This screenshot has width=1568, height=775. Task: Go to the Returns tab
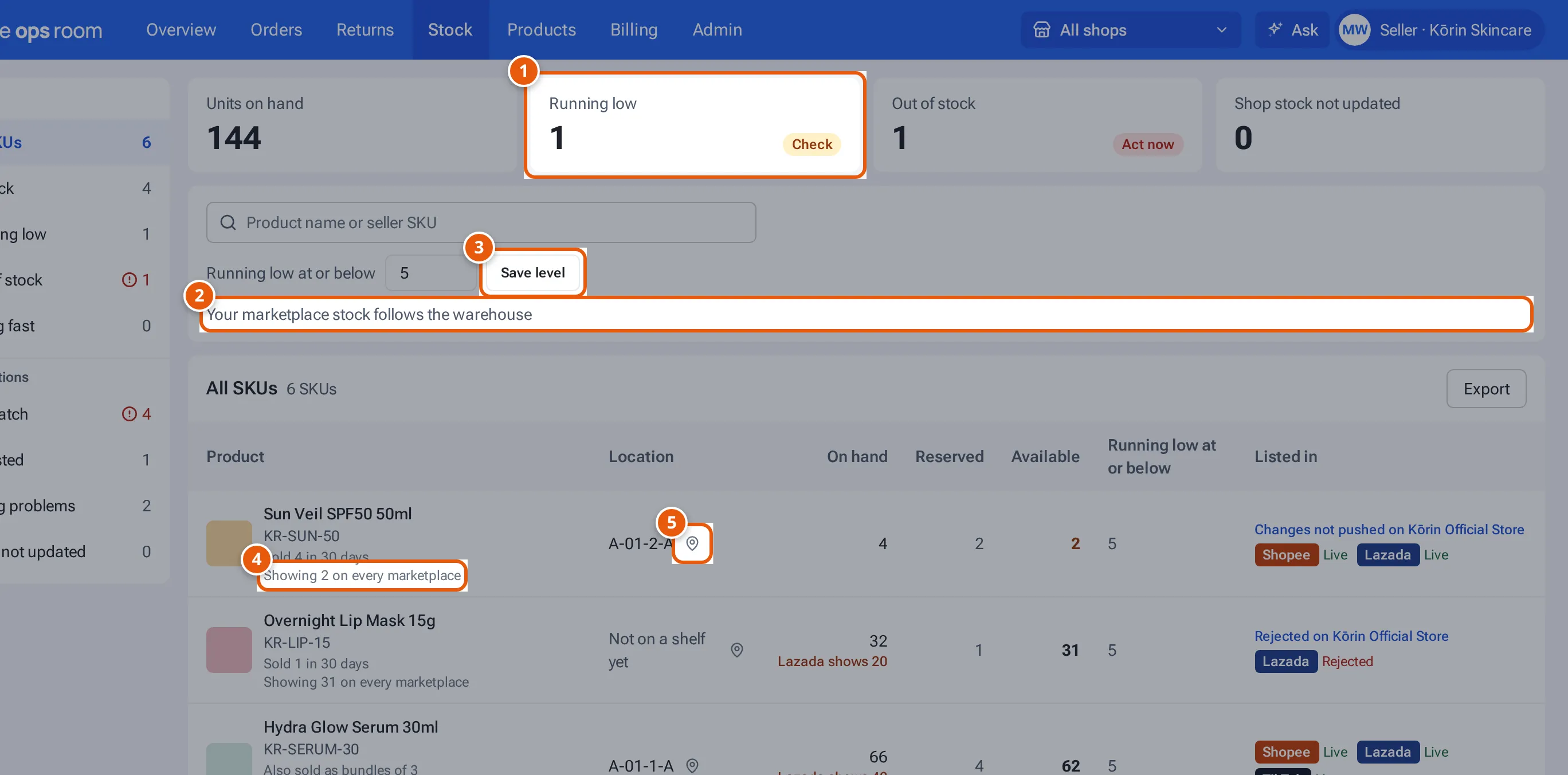[x=365, y=30]
